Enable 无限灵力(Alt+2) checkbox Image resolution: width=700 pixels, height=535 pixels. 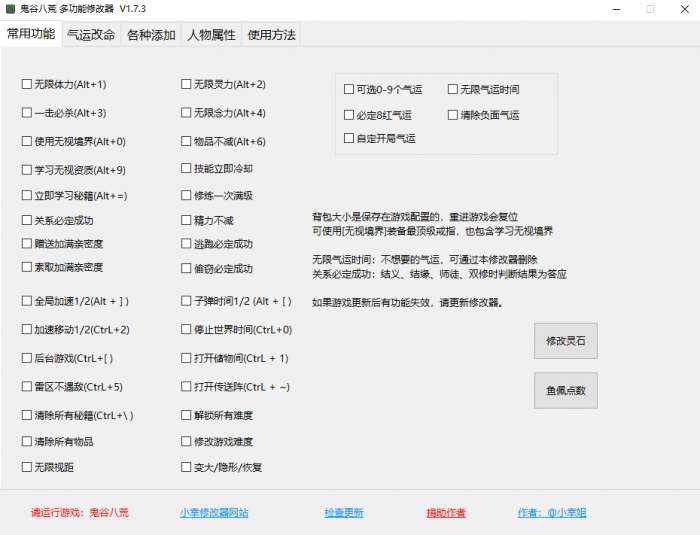click(223, 84)
